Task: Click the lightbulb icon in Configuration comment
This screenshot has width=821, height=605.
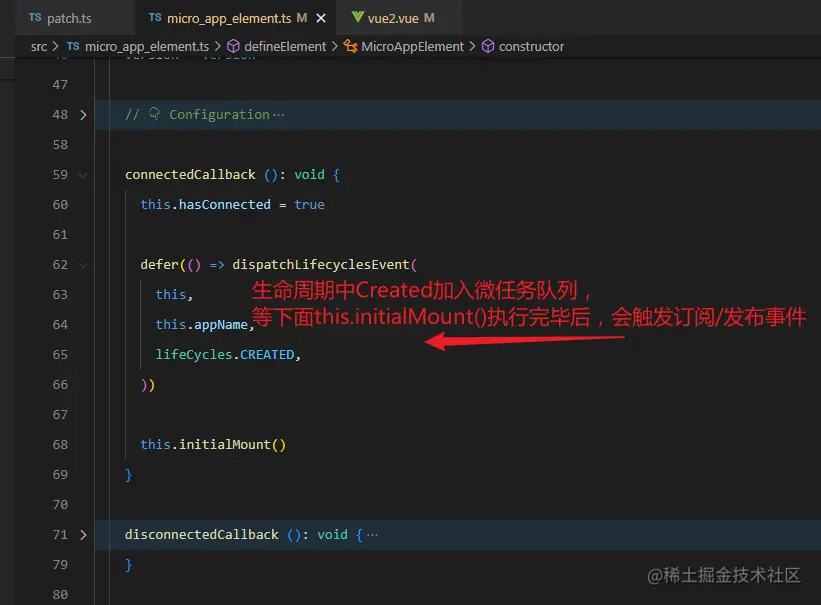Action: (154, 113)
